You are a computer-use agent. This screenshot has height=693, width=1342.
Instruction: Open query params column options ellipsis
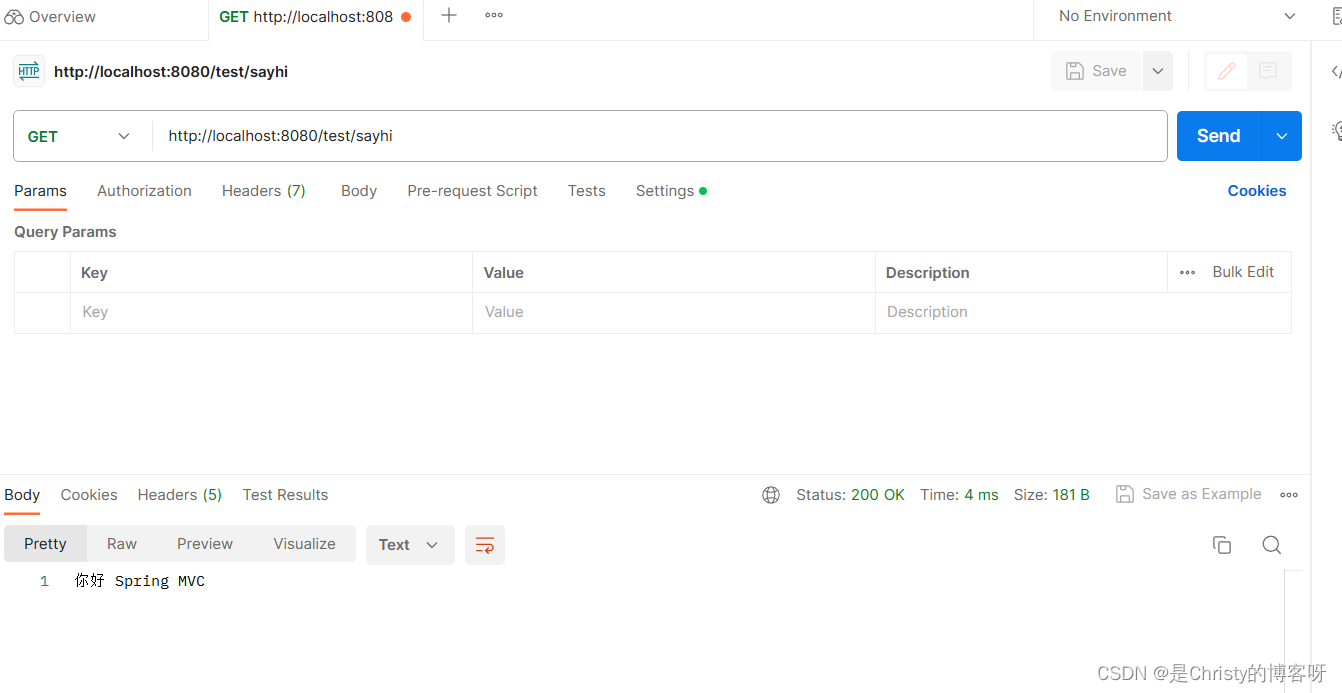tap(1187, 272)
